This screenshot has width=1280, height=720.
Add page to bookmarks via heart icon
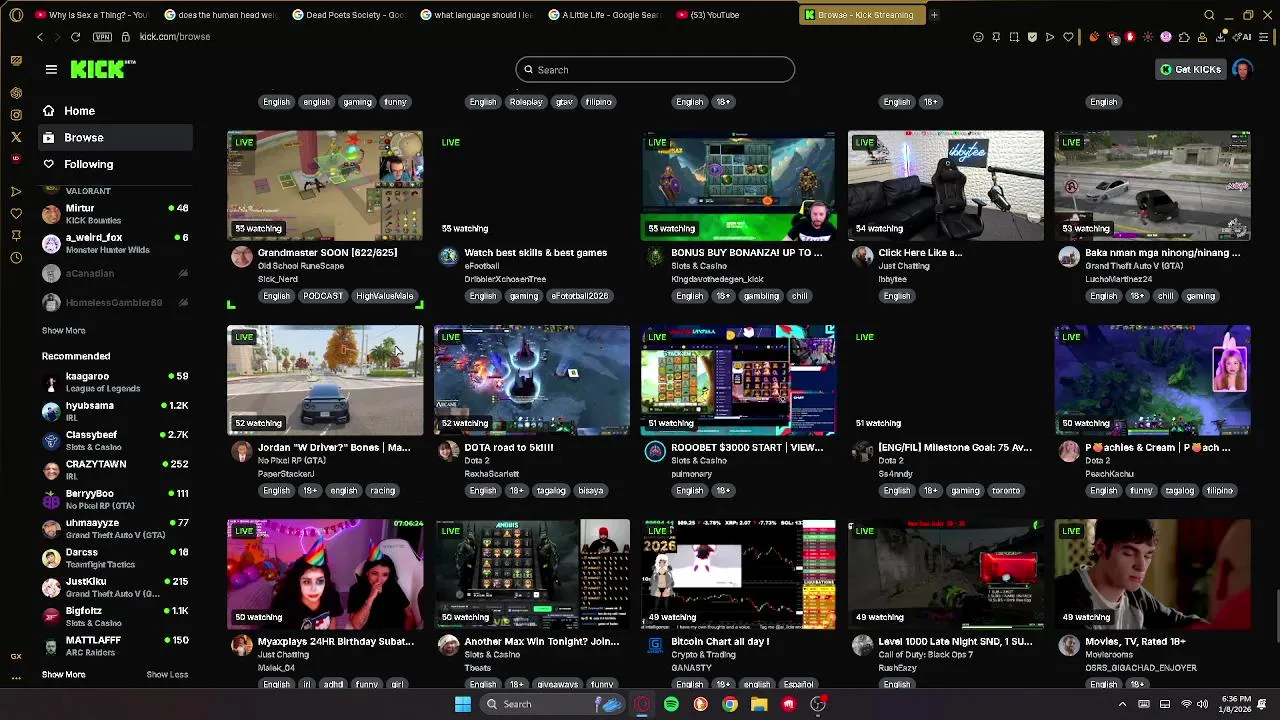pyautogui.click(x=1068, y=37)
